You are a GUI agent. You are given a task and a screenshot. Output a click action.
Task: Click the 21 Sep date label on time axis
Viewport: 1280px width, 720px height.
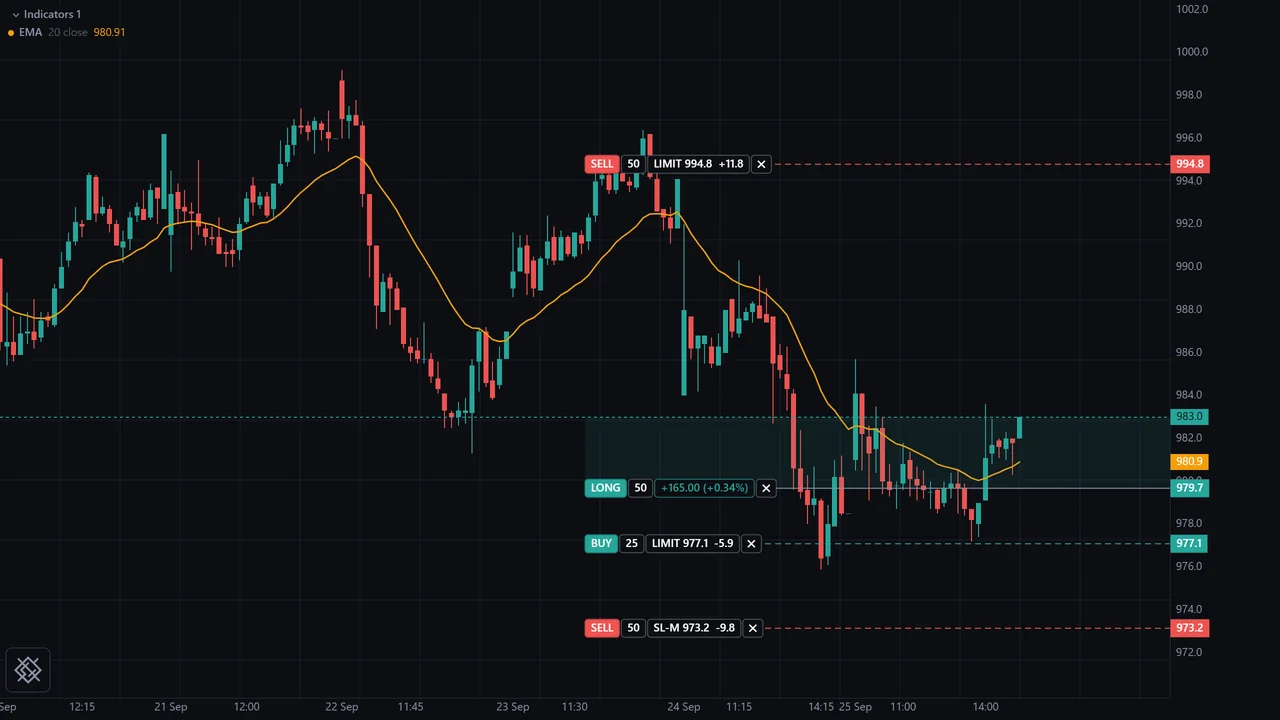[171, 707]
